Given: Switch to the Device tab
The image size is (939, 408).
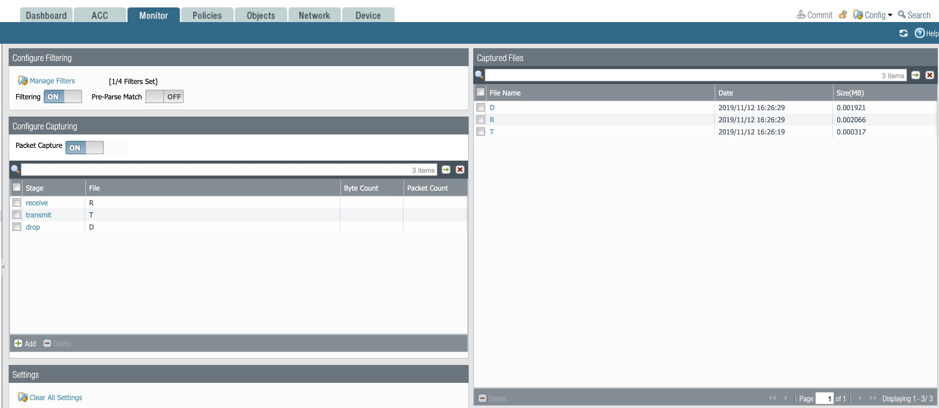Looking at the screenshot, I should pos(368,15).
